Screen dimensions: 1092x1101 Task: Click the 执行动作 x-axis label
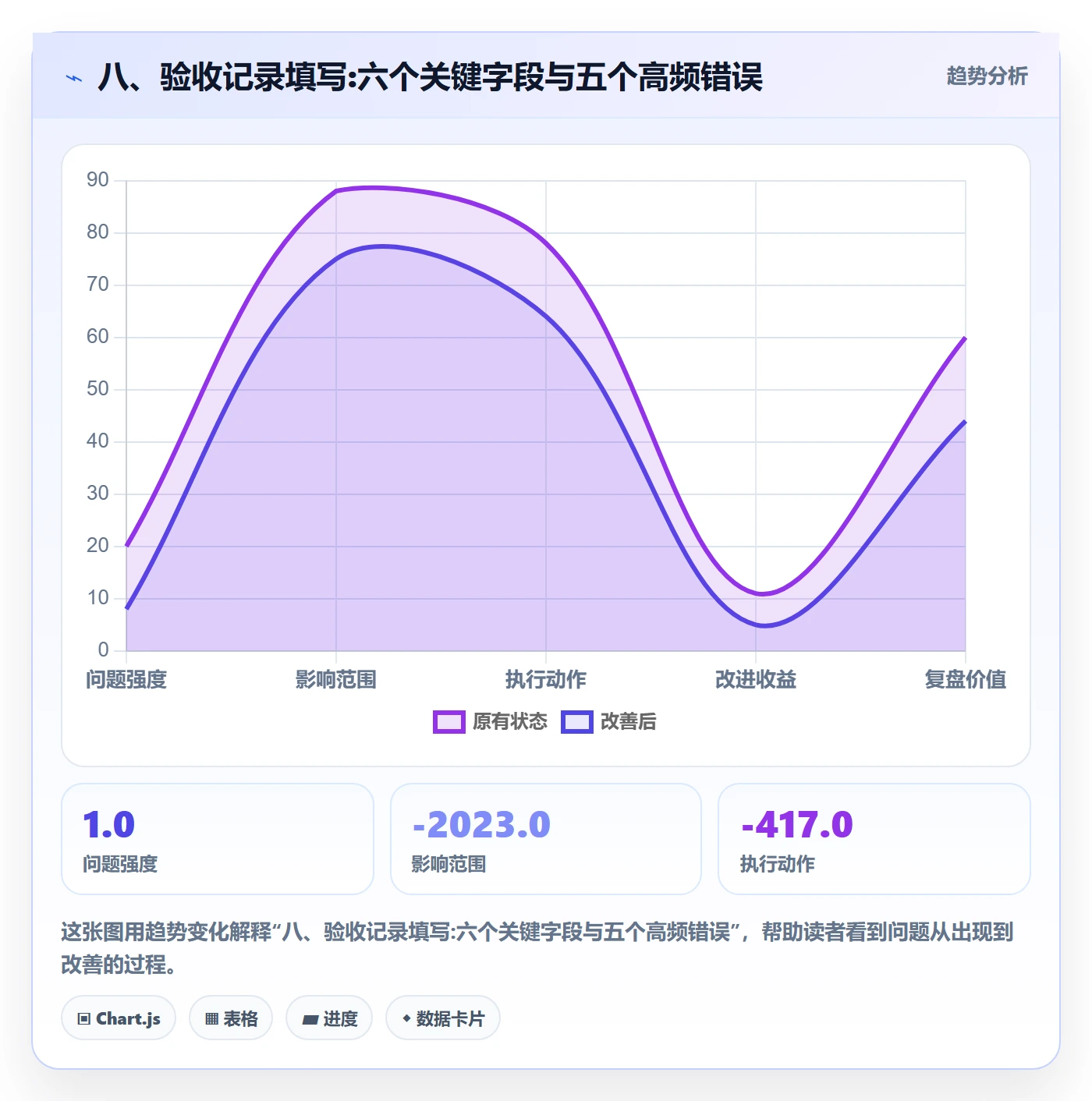(x=546, y=680)
